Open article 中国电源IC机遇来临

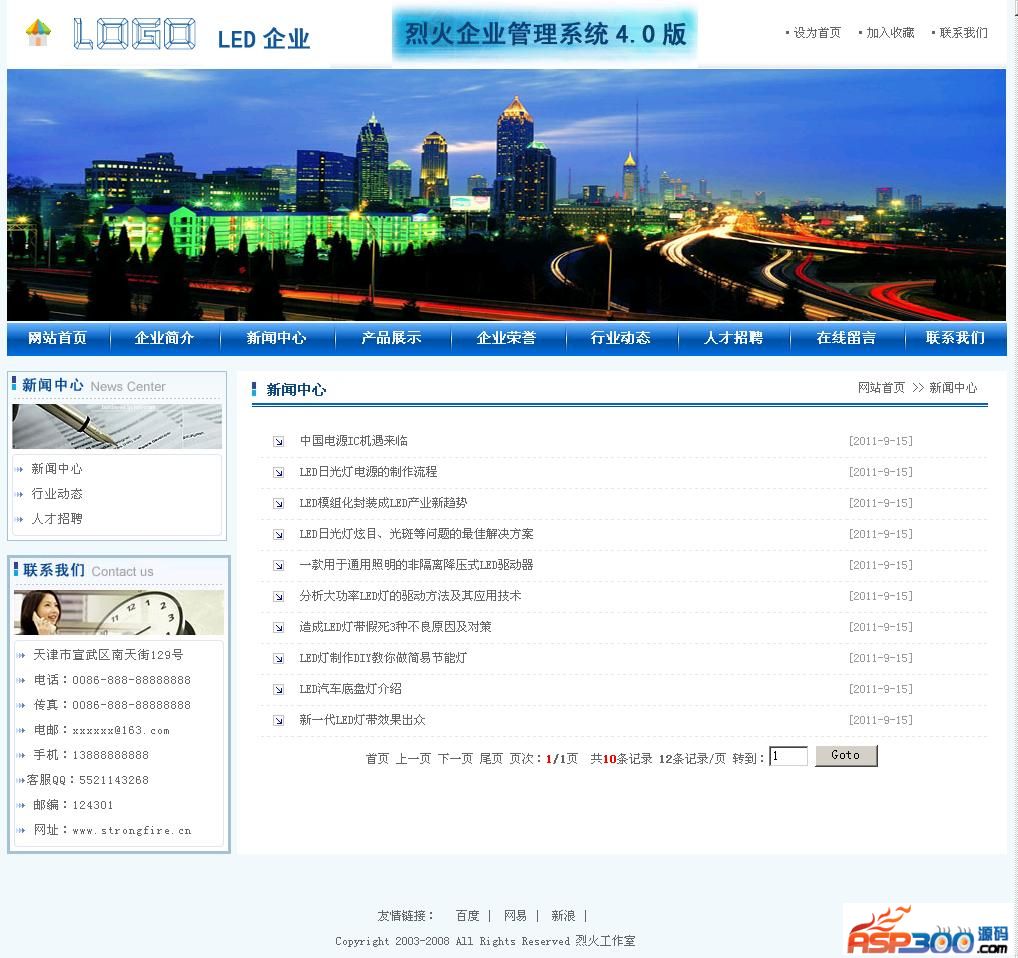tap(354, 441)
